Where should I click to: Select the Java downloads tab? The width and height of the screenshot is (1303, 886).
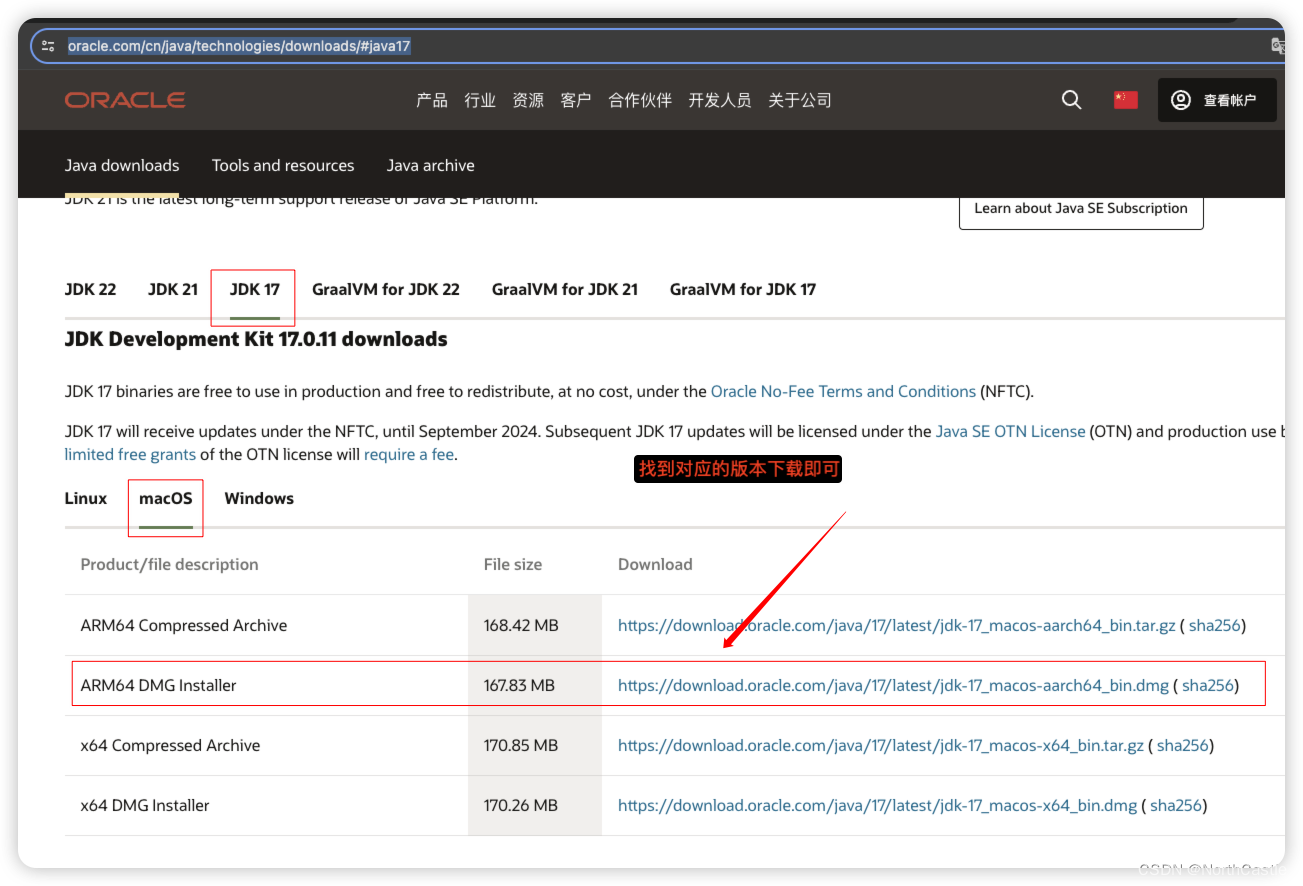122,165
